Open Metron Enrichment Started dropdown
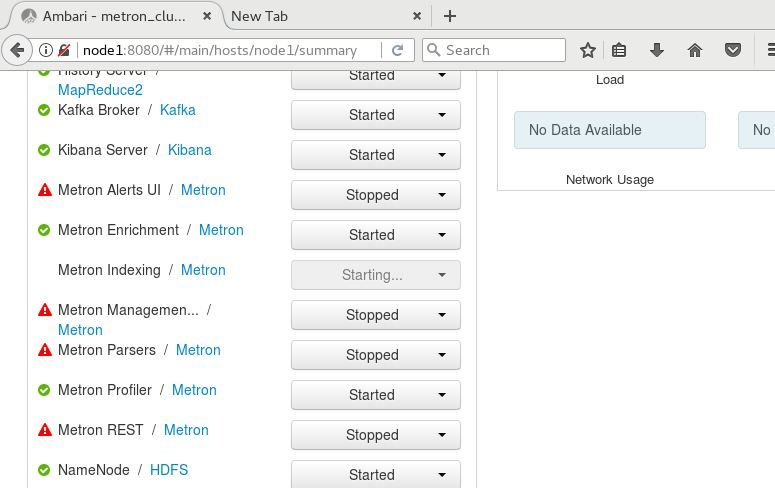Viewport: 775px width, 488px height. pyautogui.click(x=376, y=235)
